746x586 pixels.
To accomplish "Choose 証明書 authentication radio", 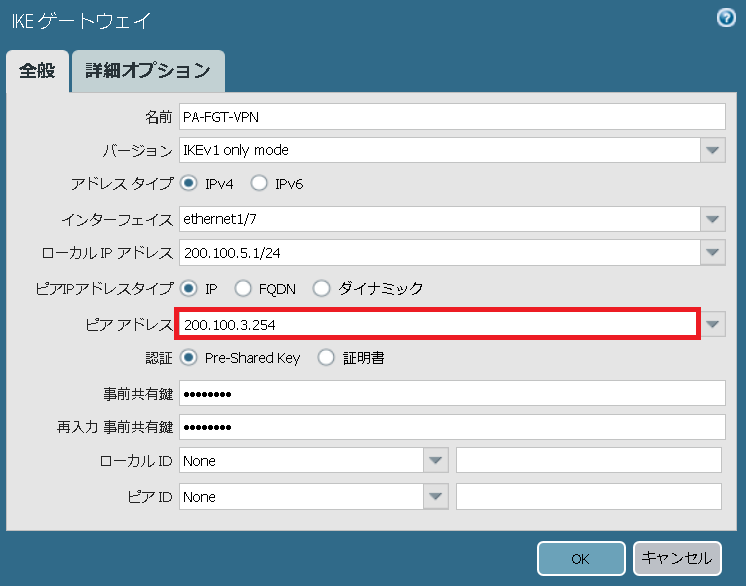I will coord(326,358).
